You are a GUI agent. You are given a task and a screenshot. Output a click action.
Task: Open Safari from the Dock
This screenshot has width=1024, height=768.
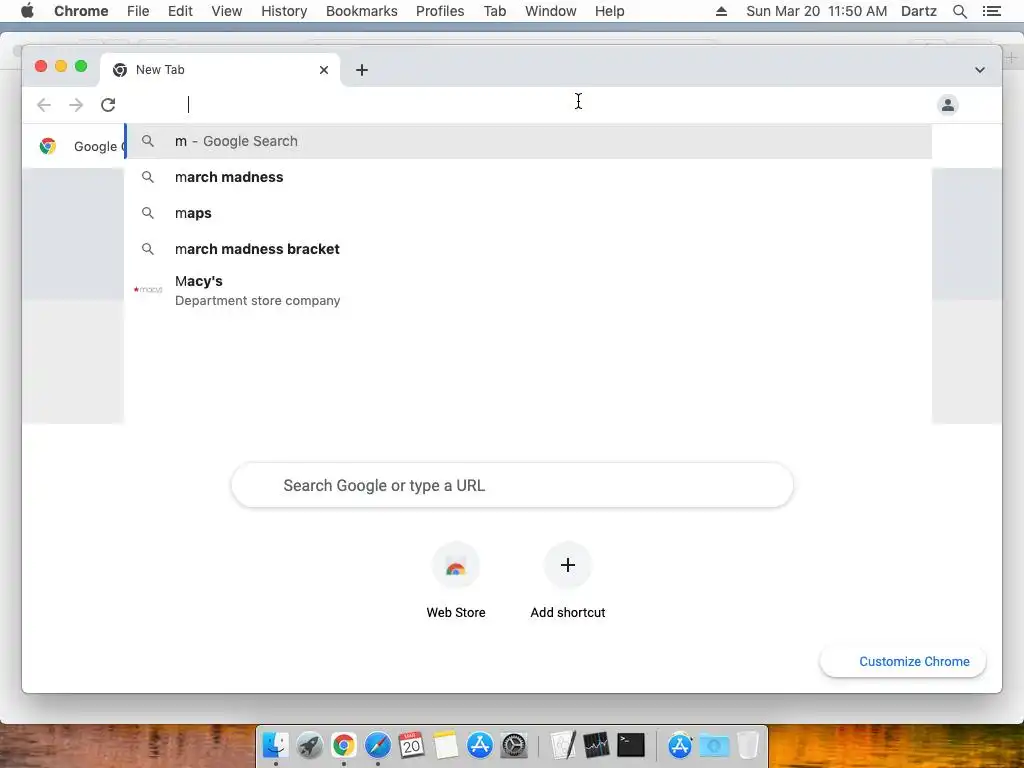[377, 745]
